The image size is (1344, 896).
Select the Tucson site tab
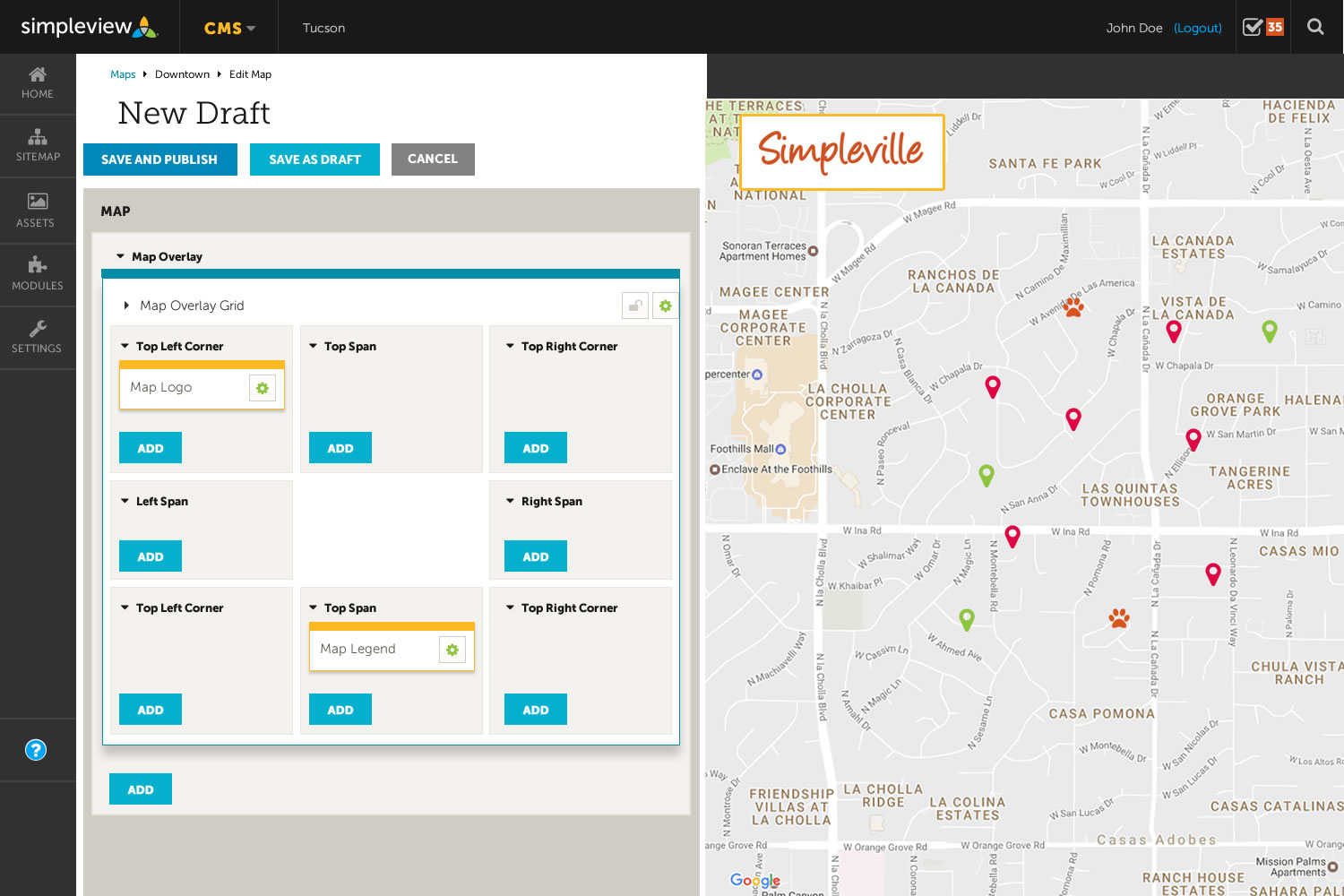tap(323, 28)
